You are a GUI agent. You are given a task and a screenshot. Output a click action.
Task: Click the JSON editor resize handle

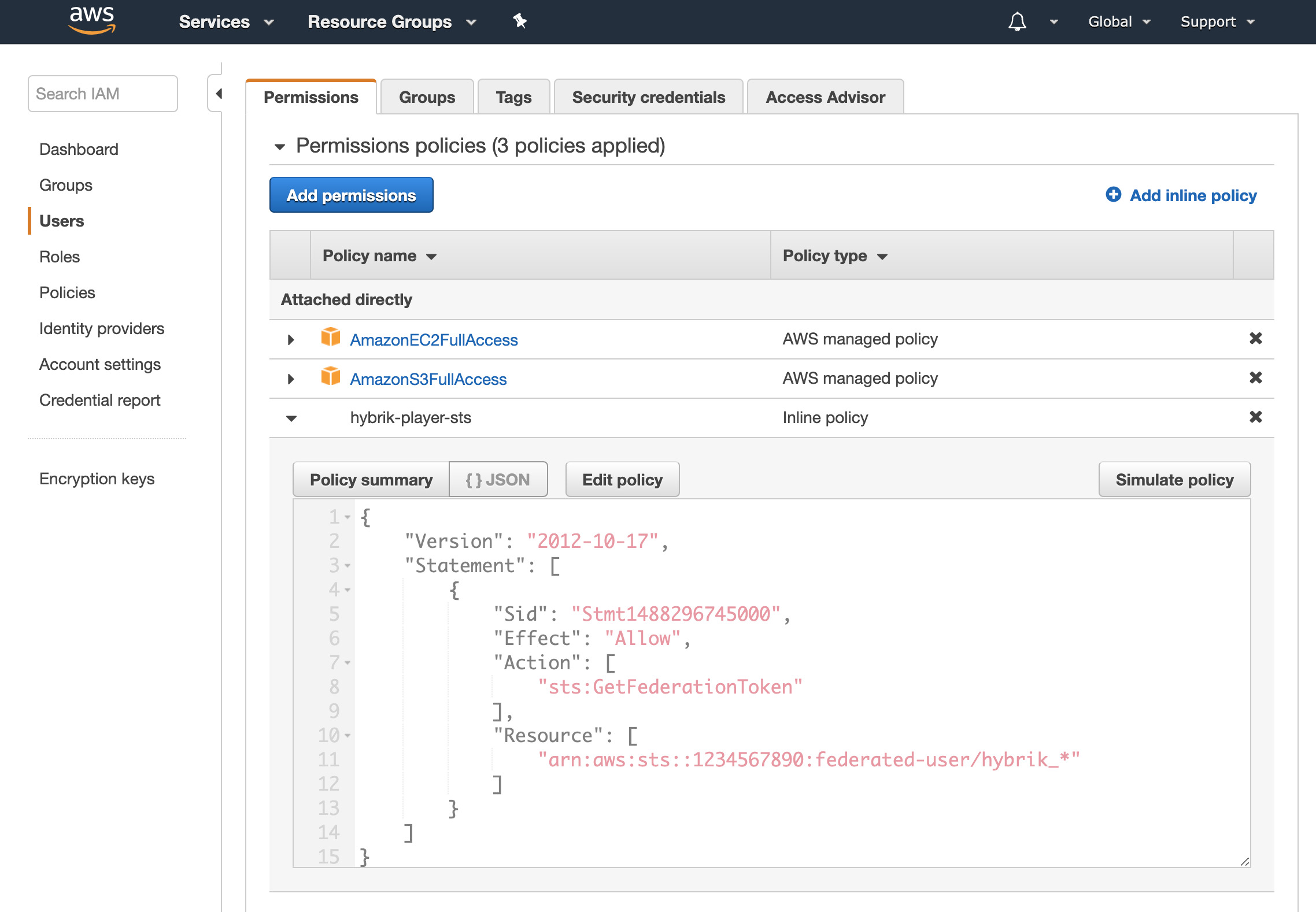1244,861
